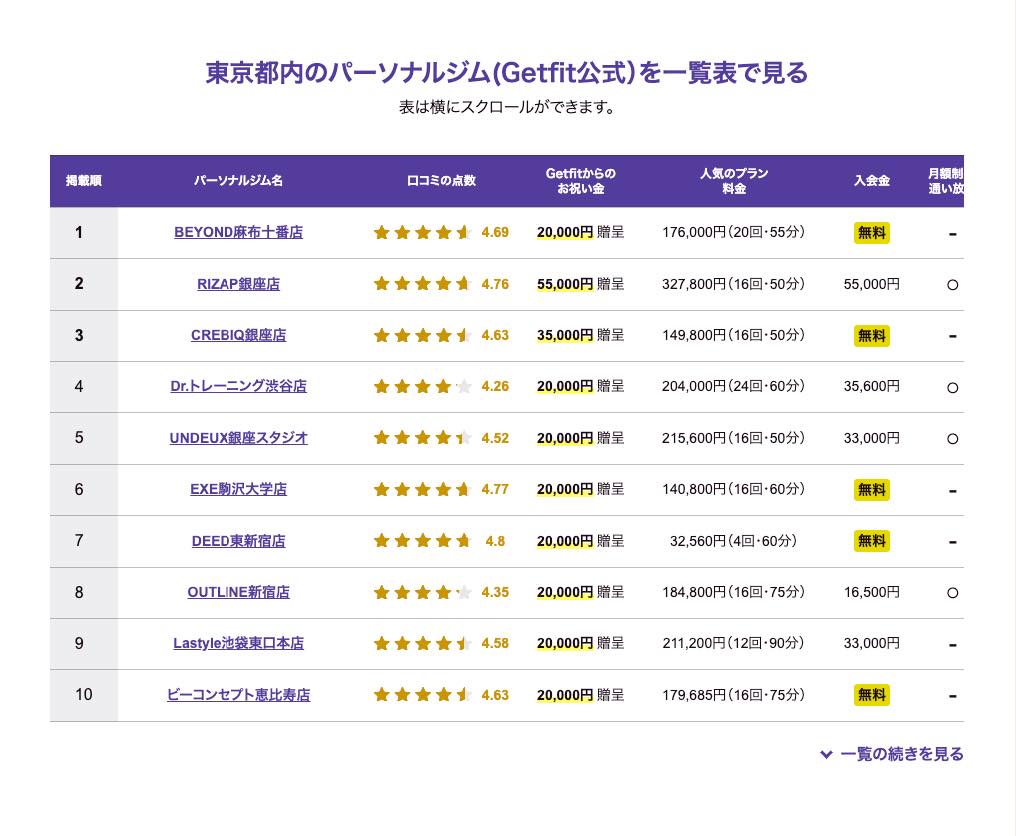Click the 掲載順 column header
Viewport: 1016px width, 836px height.
pyautogui.click(x=84, y=181)
